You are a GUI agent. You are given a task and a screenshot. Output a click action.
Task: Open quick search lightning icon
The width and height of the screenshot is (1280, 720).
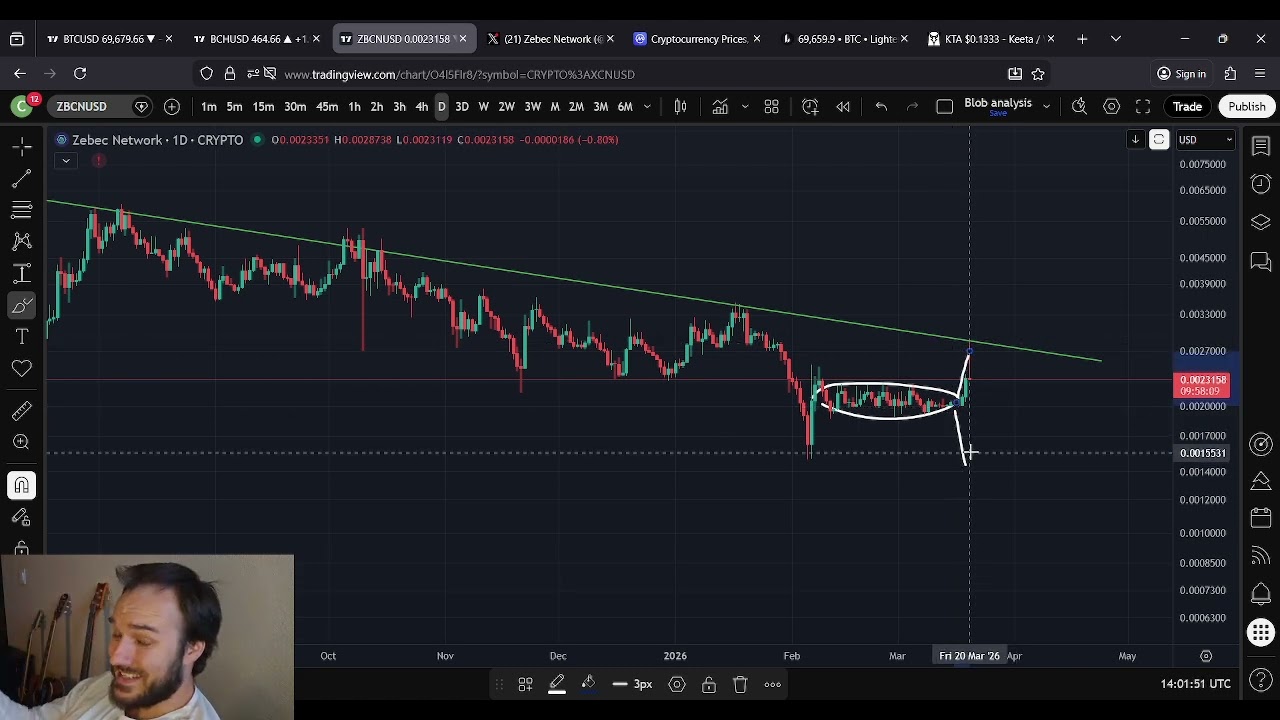[1079, 106]
